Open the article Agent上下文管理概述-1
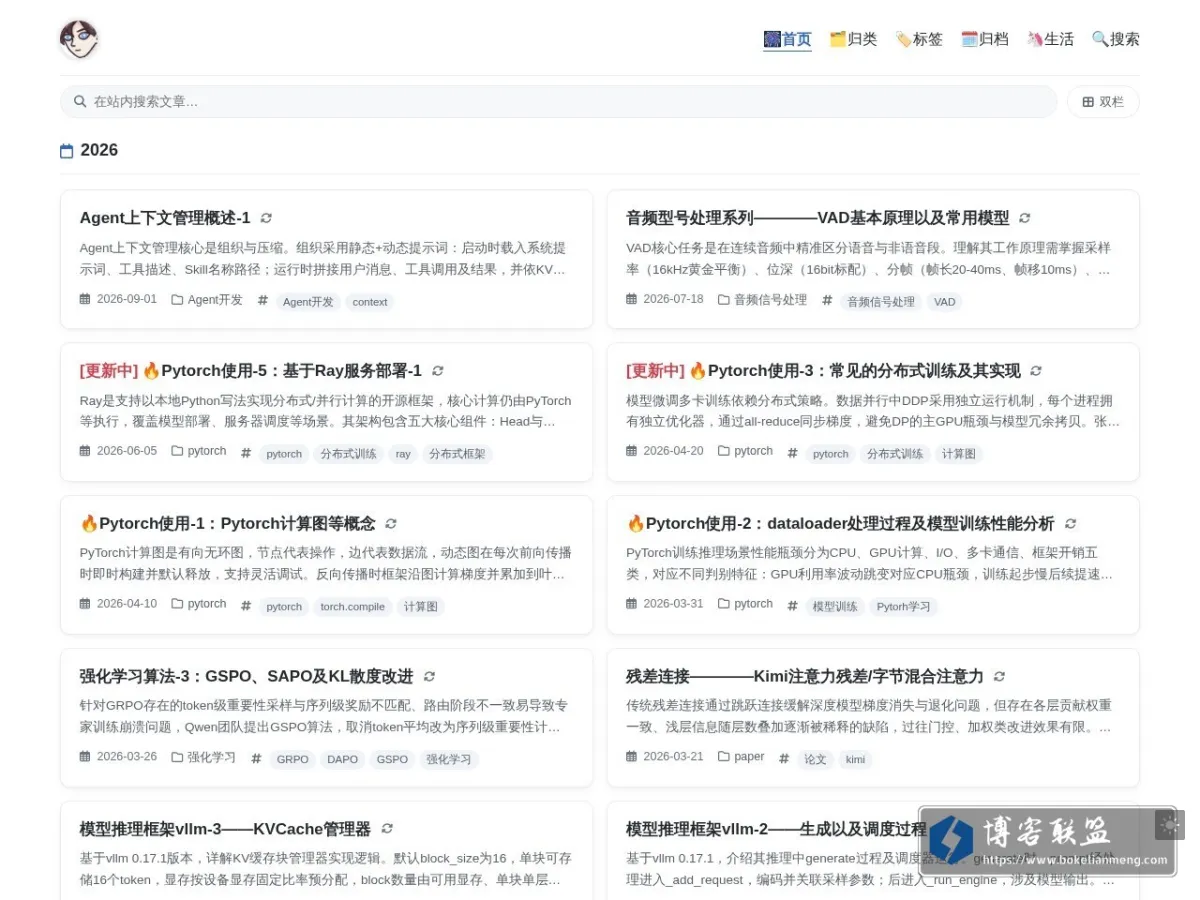The image size is (1200, 900). [165, 218]
